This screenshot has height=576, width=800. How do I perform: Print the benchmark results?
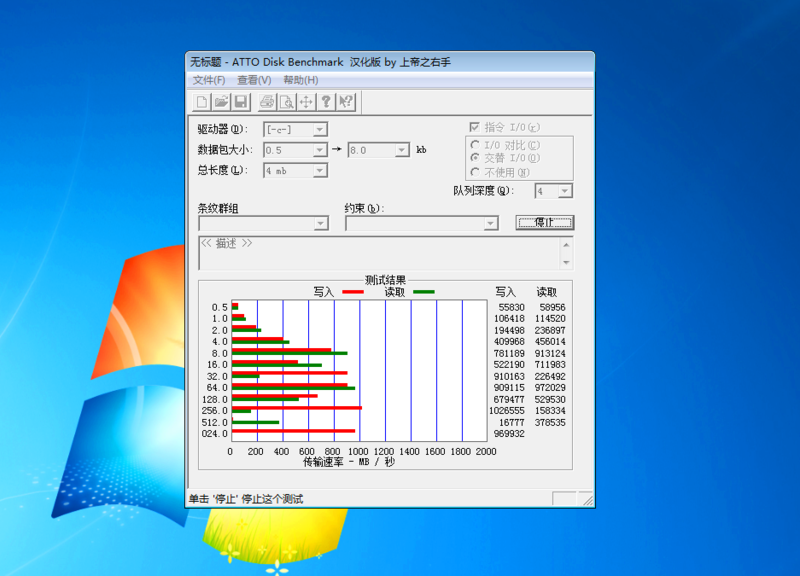(x=267, y=101)
